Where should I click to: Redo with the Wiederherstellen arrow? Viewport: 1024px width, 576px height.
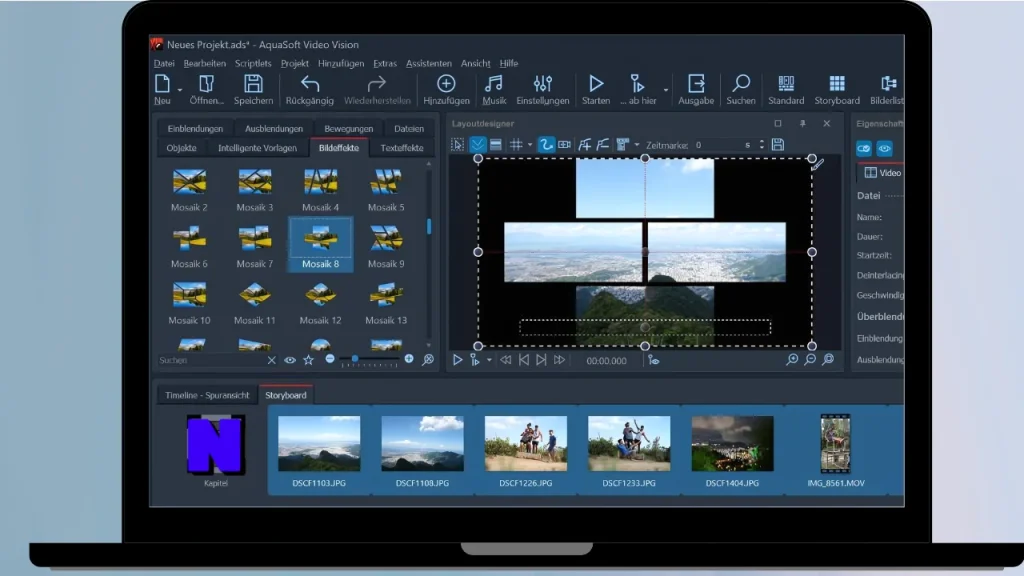377,84
